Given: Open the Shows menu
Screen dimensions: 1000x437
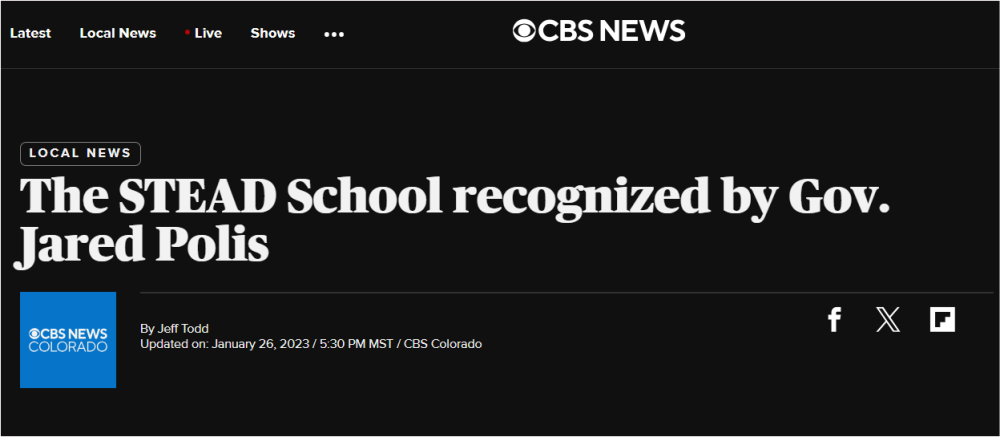Looking at the screenshot, I should click(x=273, y=33).
